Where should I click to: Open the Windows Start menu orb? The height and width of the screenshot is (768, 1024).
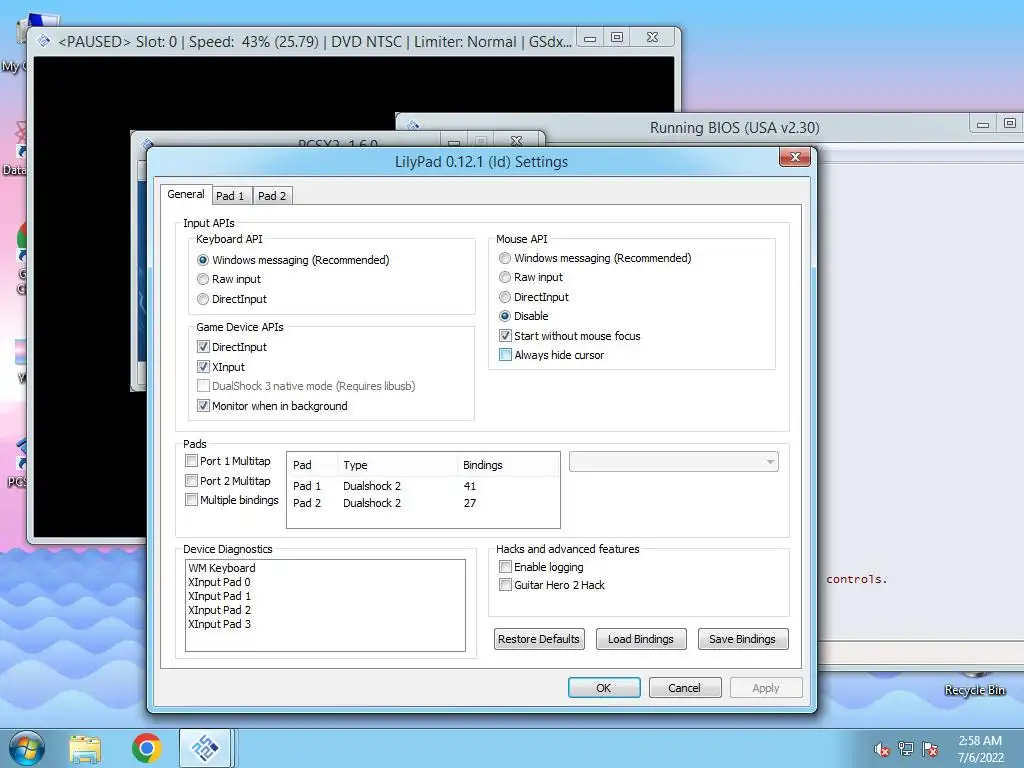coord(27,748)
